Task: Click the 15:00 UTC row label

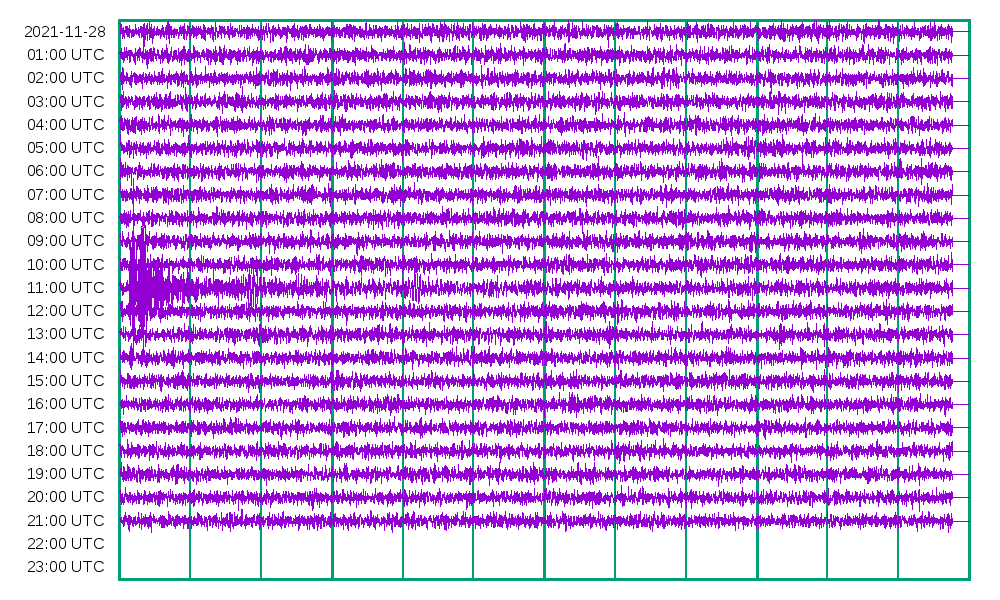Action: (x=65, y=381)
